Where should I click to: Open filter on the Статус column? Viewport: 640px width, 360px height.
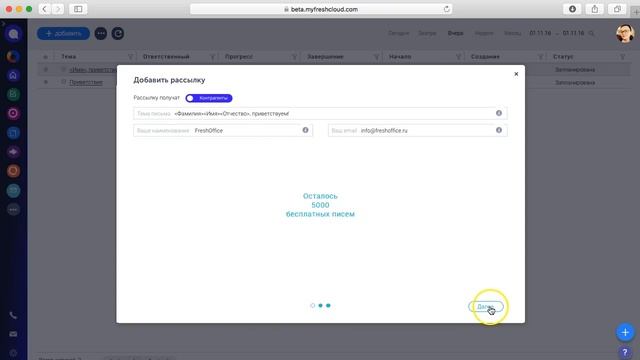622,57
